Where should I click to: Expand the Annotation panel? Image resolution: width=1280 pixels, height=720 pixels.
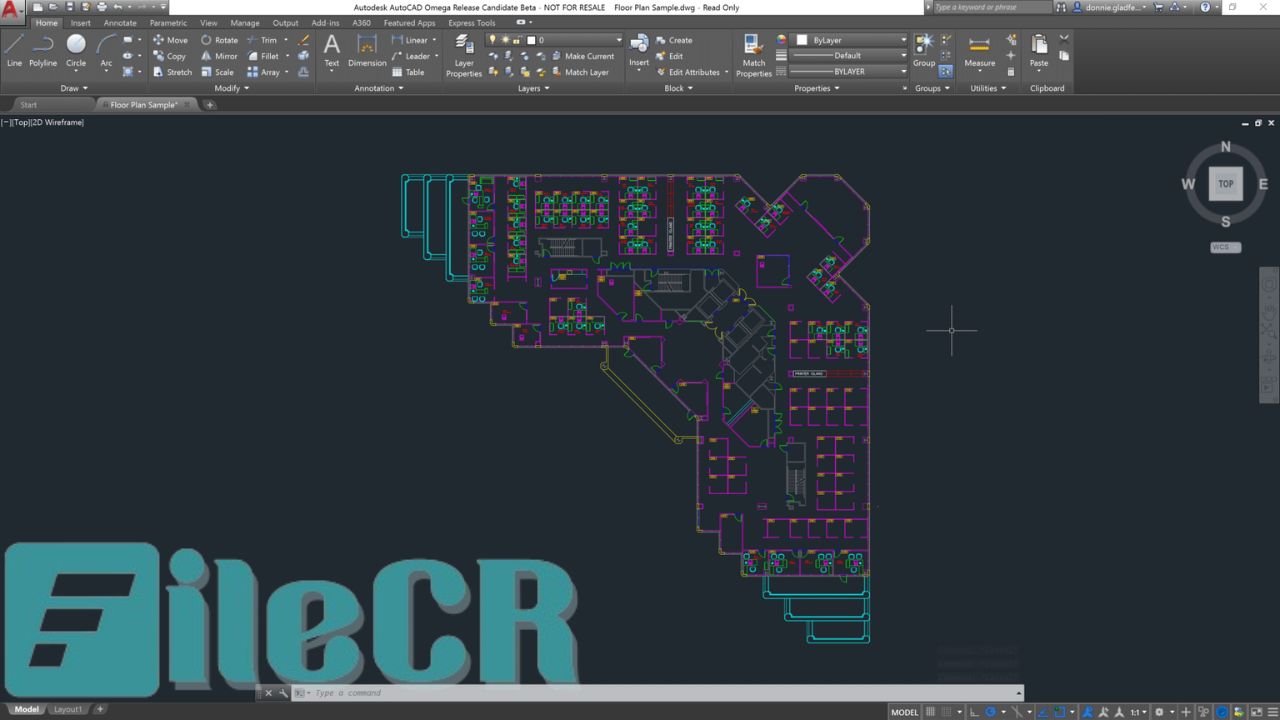[x=379, y=88]
